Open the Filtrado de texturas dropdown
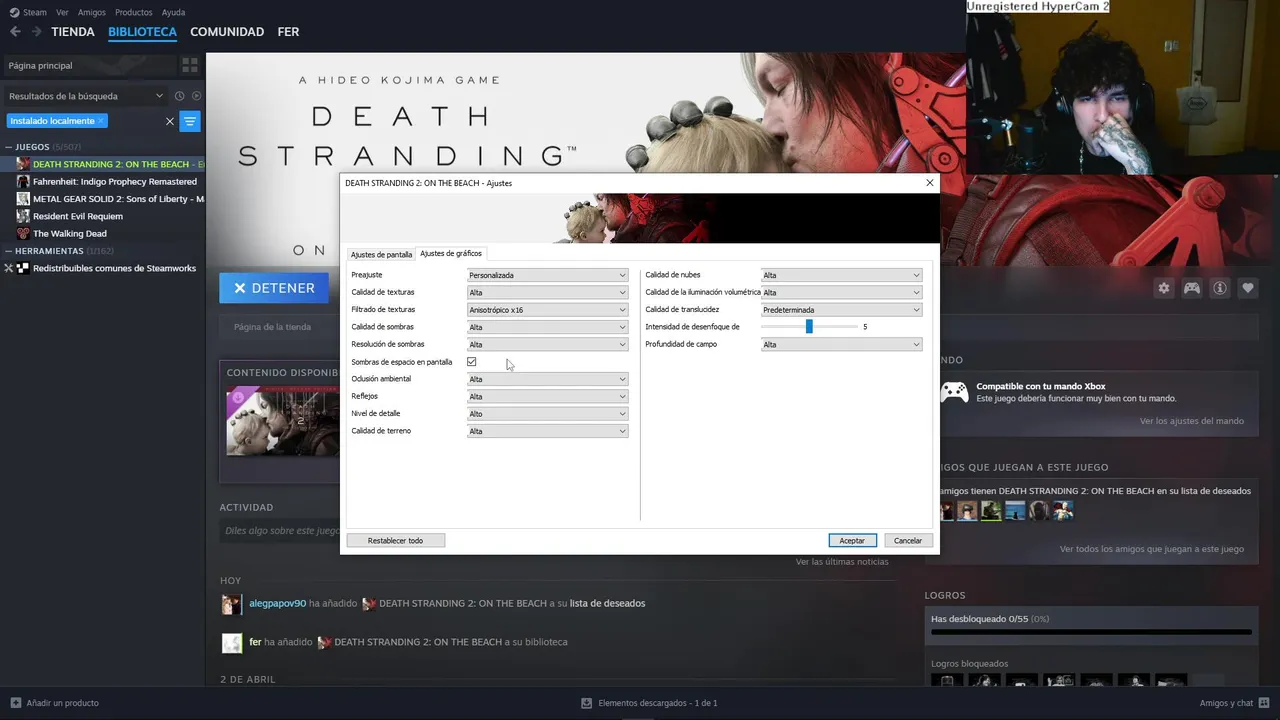Screen dimensions: 1280x720 pyautogui.click(x=547, y=310)
